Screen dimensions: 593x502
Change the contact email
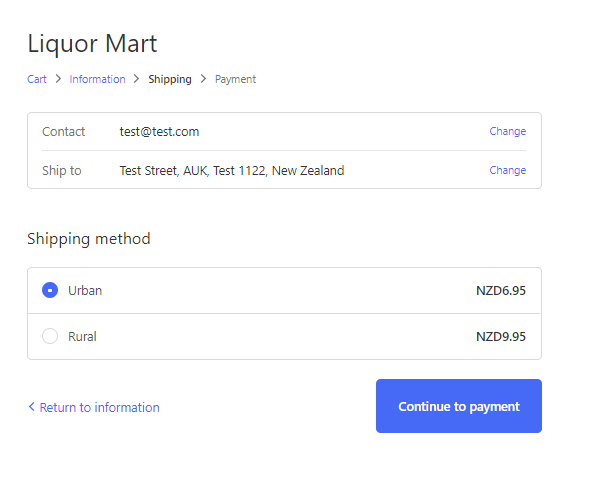[x=508, y=131]
